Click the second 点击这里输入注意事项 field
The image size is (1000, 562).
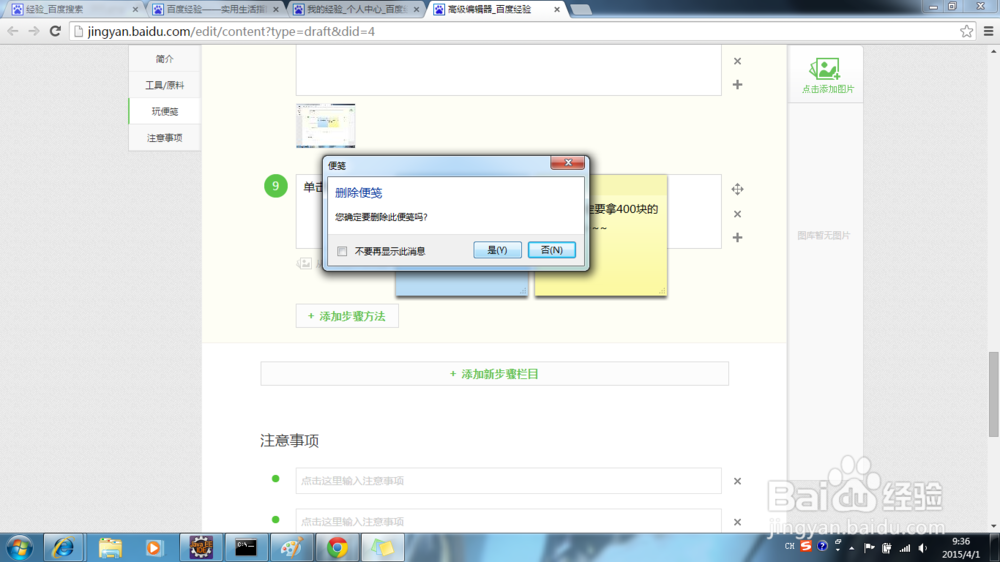pos(508,521)
